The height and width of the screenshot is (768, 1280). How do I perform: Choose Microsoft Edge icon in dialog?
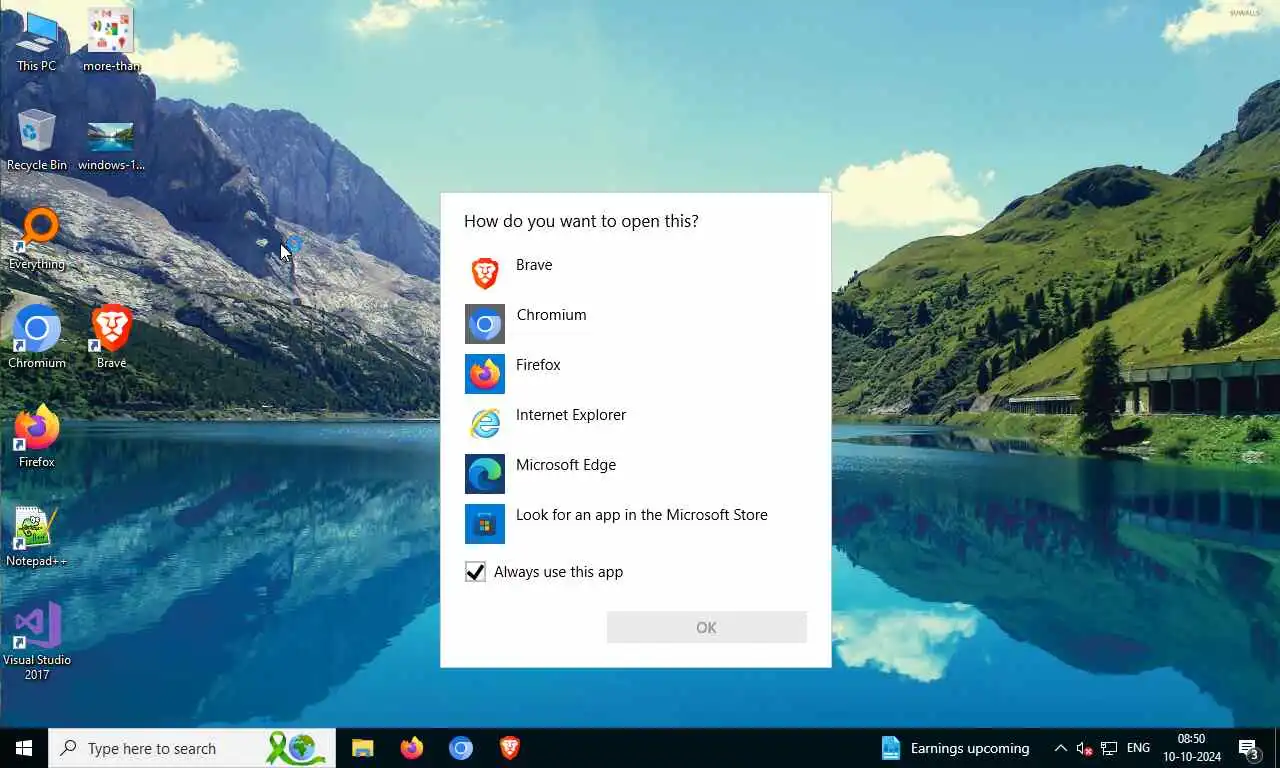click(485, 474)
